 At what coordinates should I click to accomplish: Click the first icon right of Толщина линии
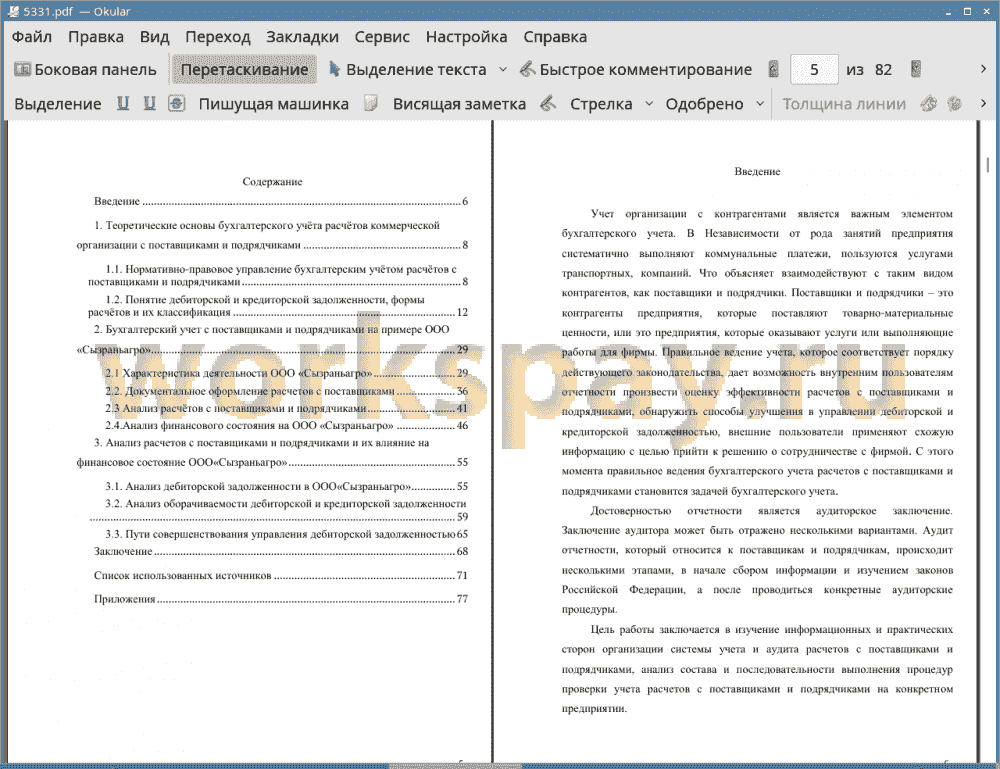929,103
